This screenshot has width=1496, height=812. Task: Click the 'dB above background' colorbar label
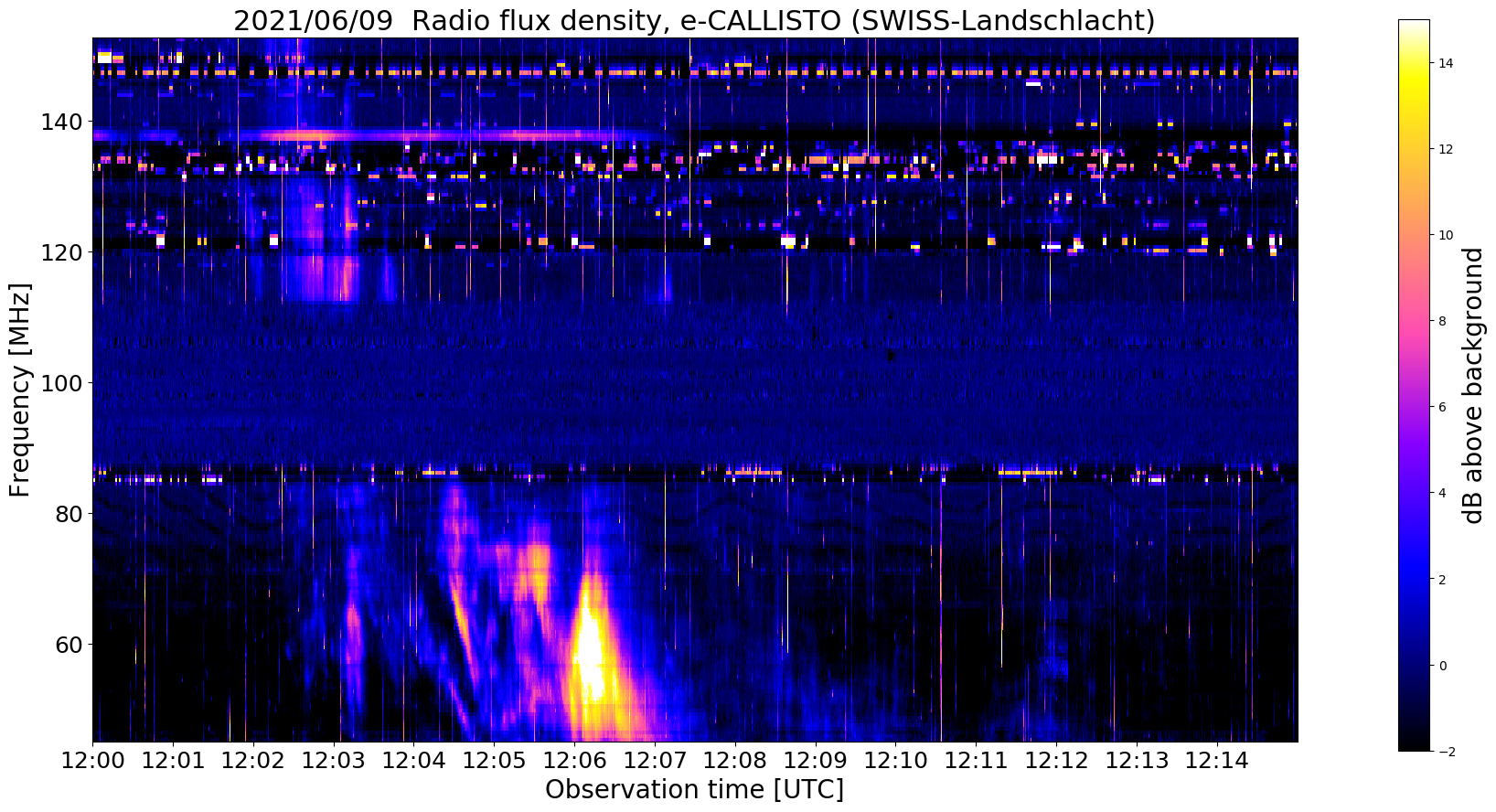1472,385
